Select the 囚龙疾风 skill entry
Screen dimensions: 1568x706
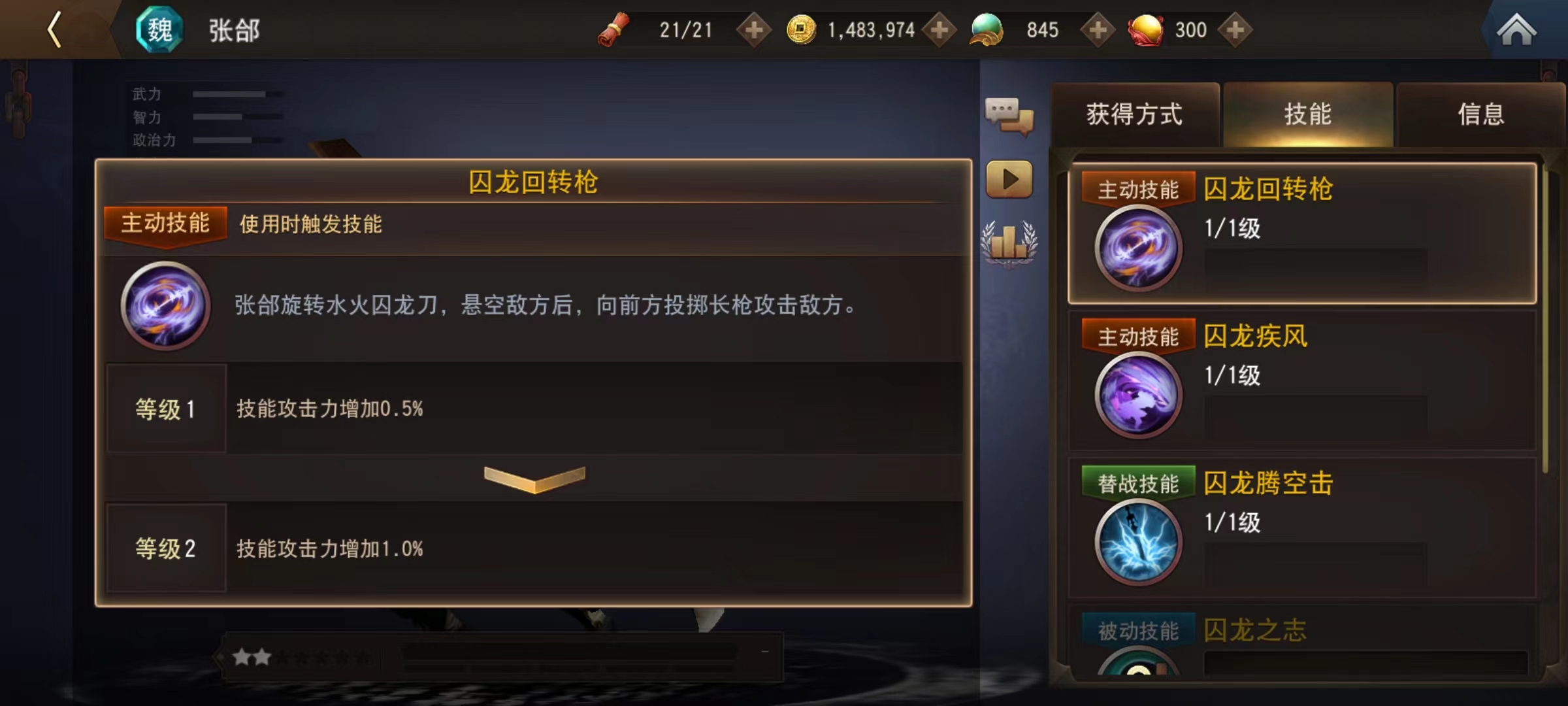click(x=1301, y=380)
